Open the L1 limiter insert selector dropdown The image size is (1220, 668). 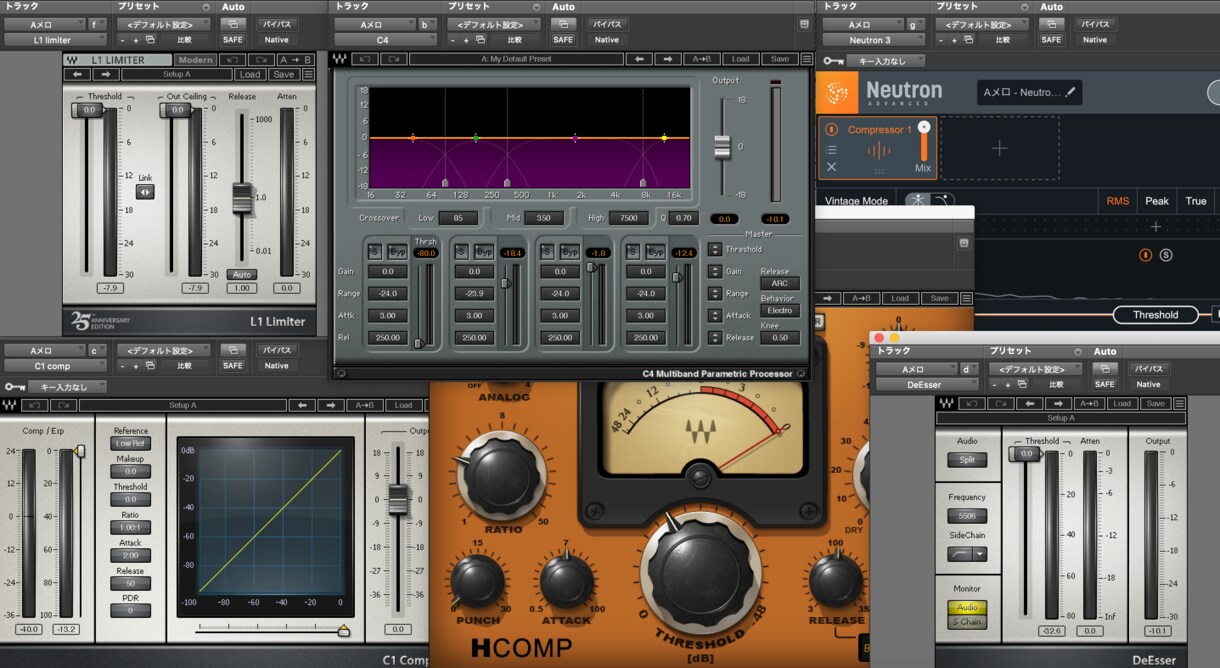[55, 40]
